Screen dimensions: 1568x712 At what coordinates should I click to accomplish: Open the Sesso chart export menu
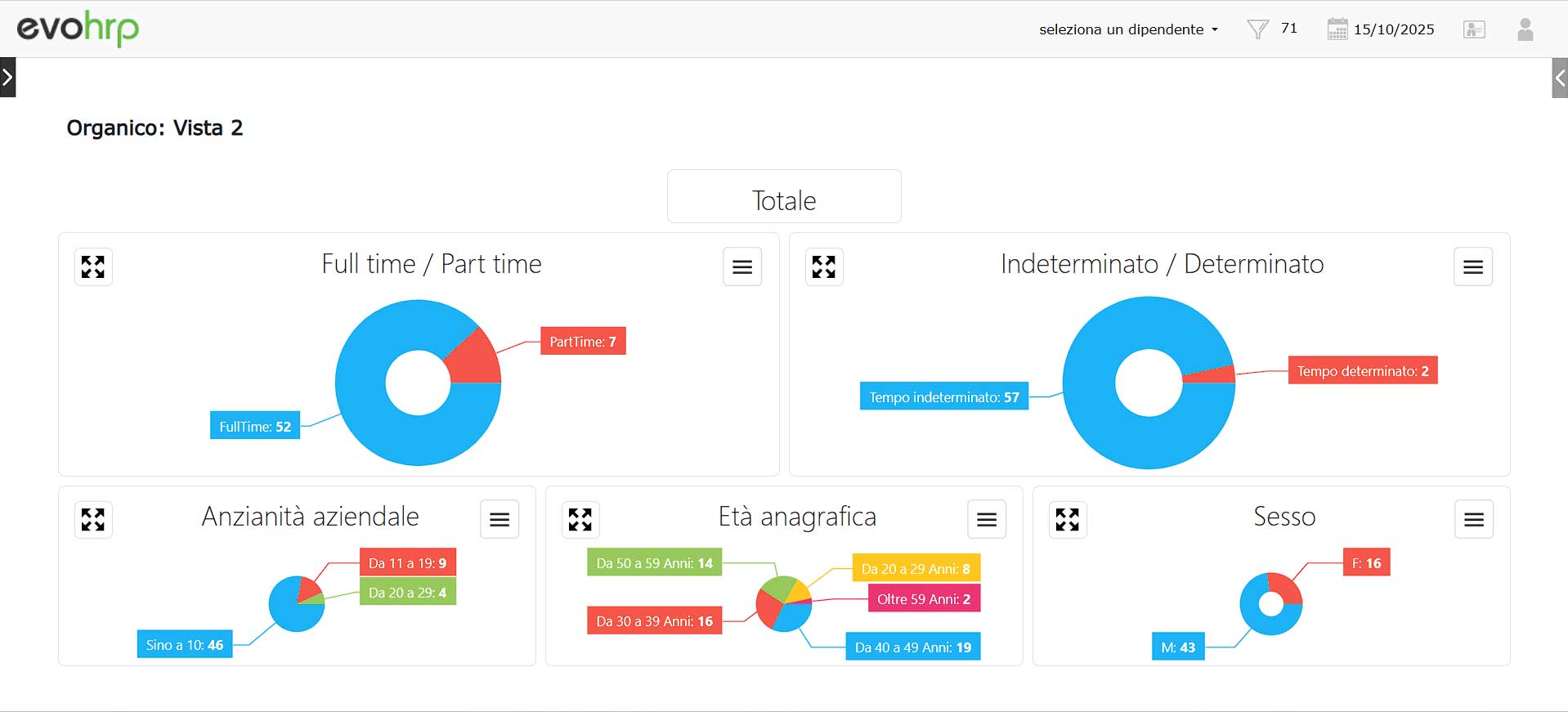1473,519
